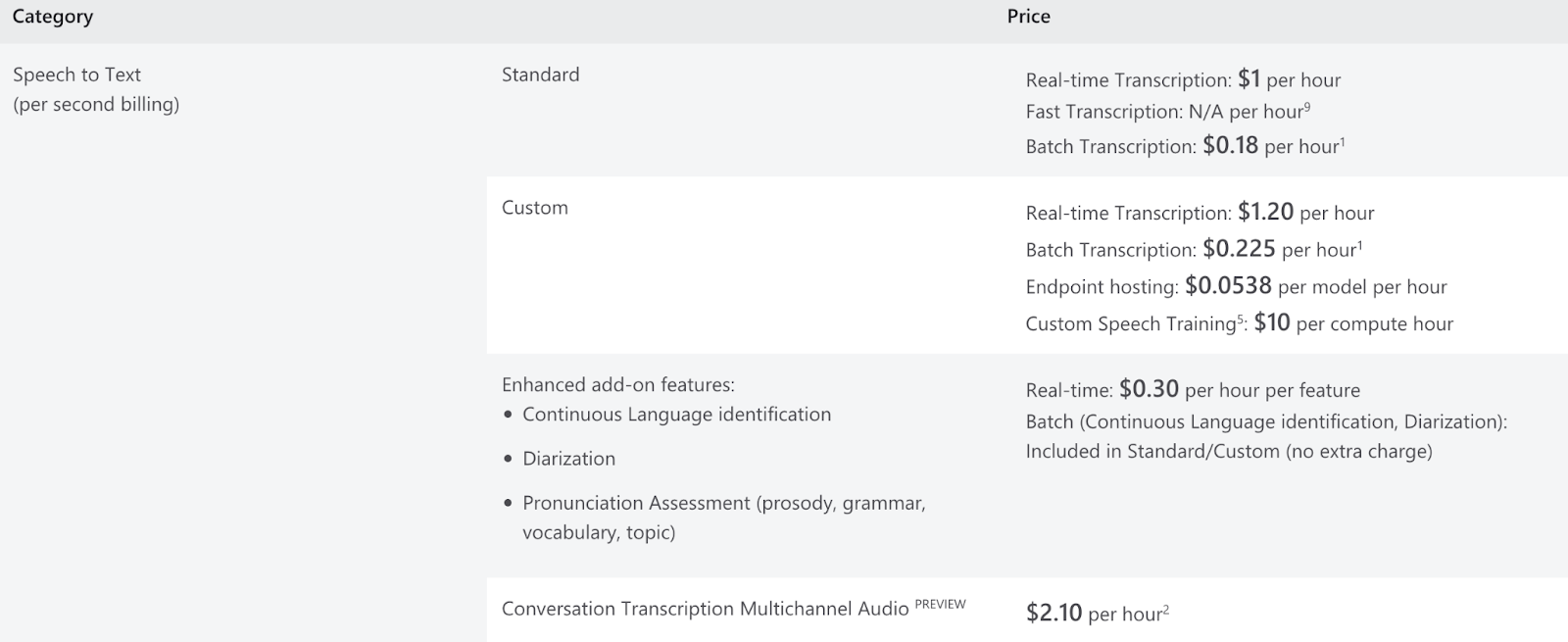Open footnote 1 on Standard Batch Transcription
This screenshot has height=642, width=1568.
click(1343, 142)
